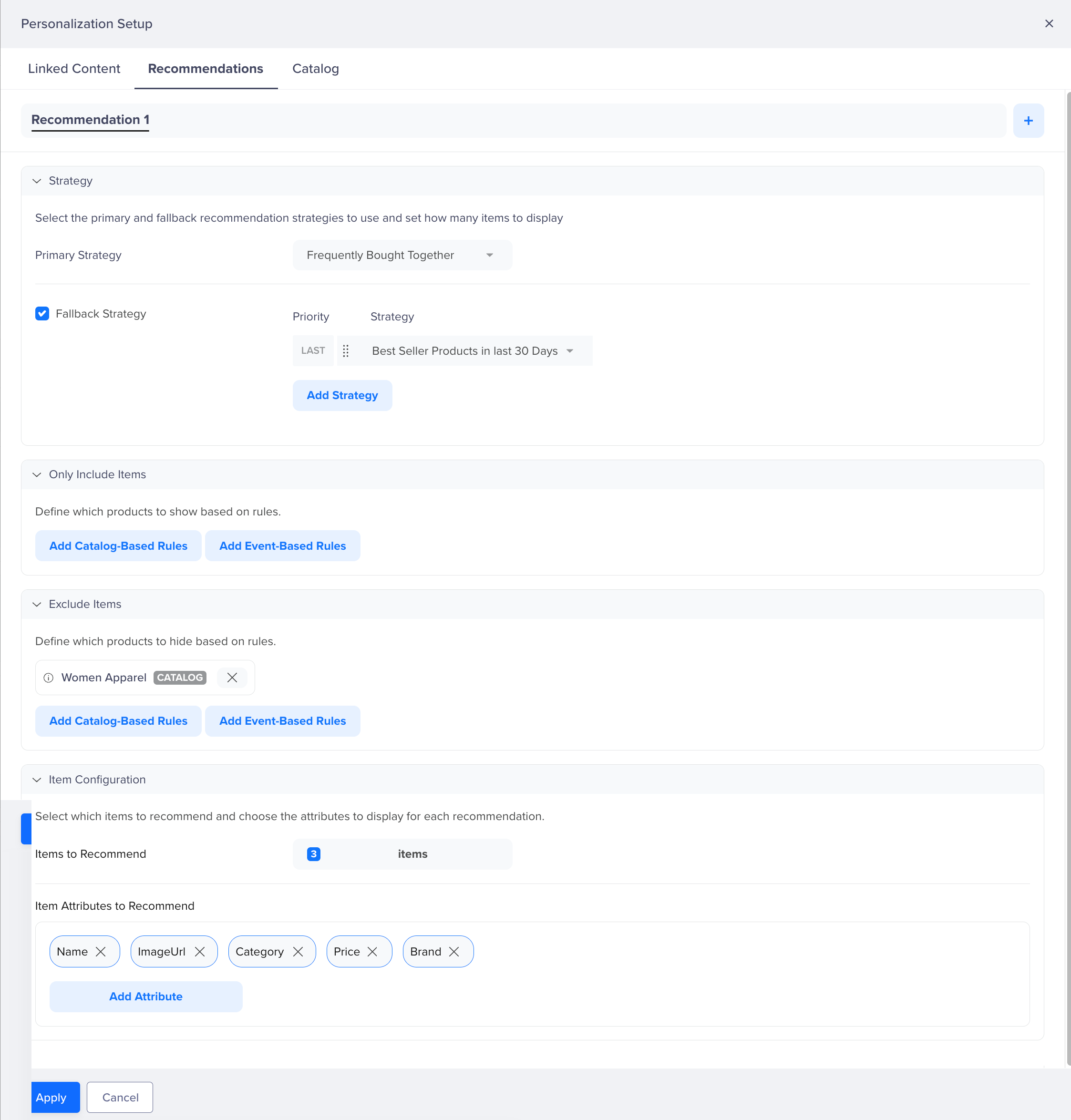Click the Brand attribute chip label
Screen dimensions: 1071x1120
pos(425,952)
